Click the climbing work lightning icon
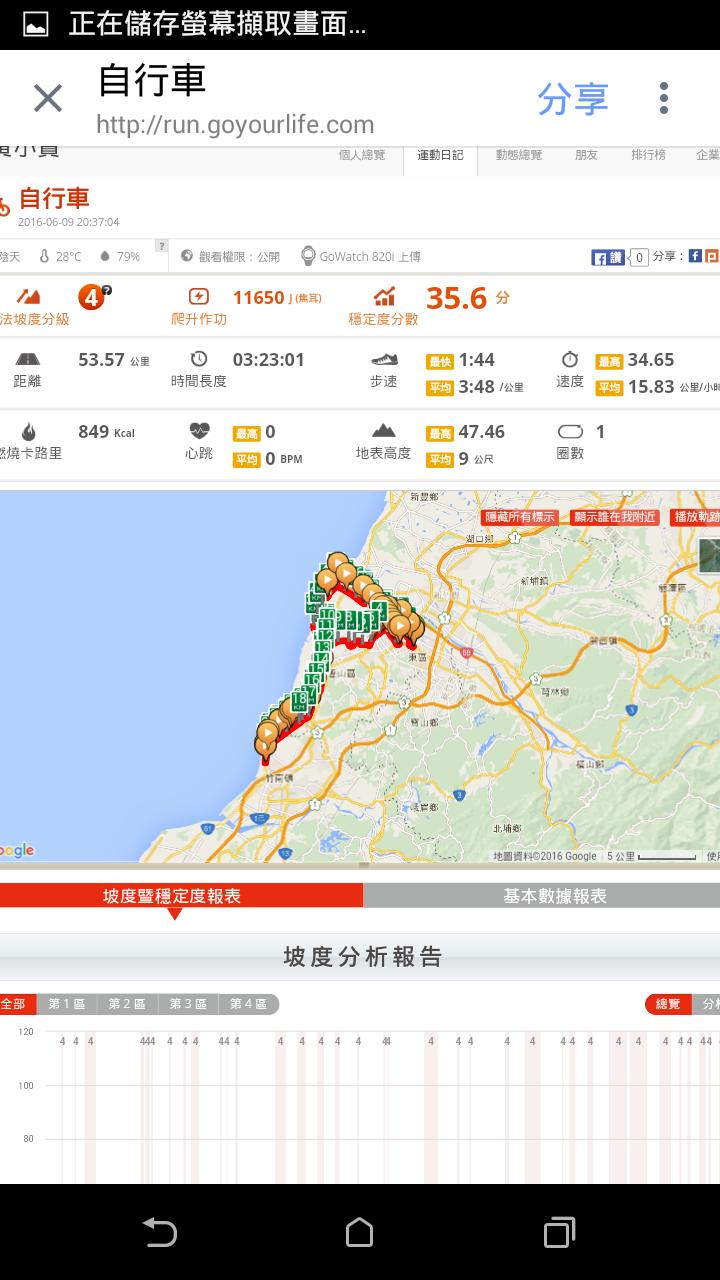 coord(199,297)
